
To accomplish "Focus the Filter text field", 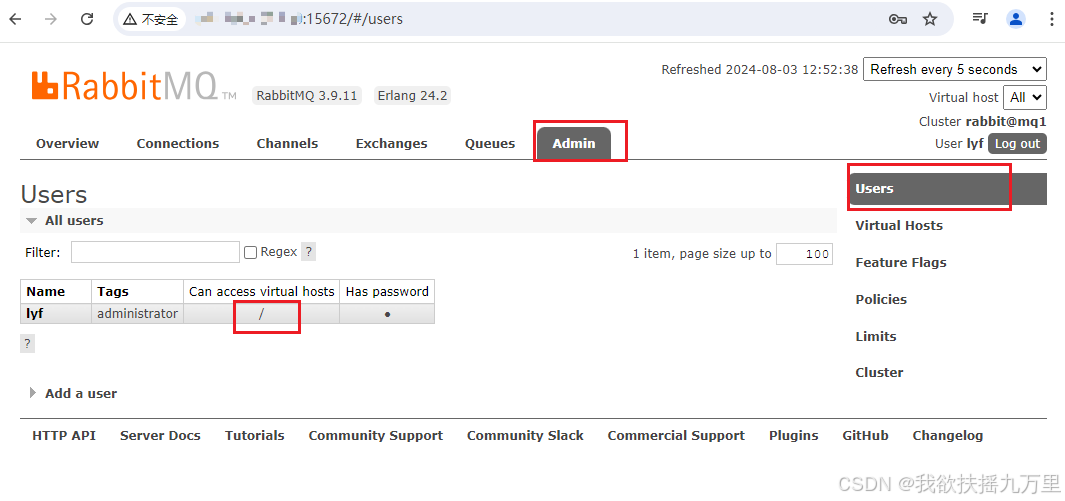I will pos(156,253).
